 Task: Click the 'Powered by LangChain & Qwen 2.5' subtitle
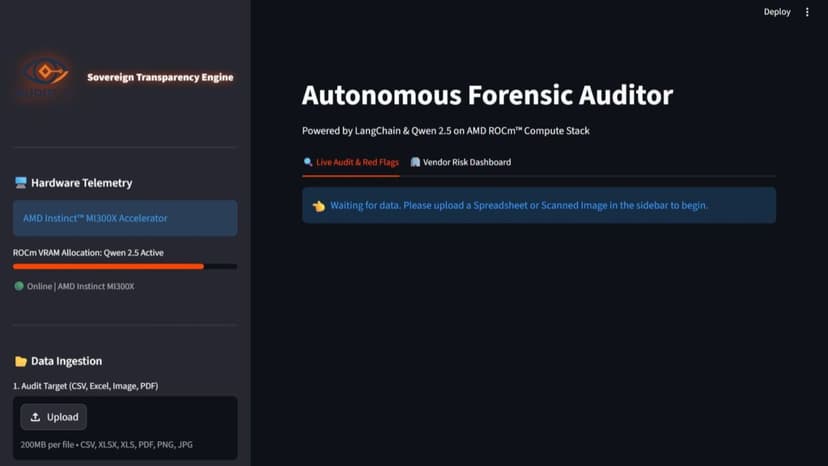[x=446, y=131]
